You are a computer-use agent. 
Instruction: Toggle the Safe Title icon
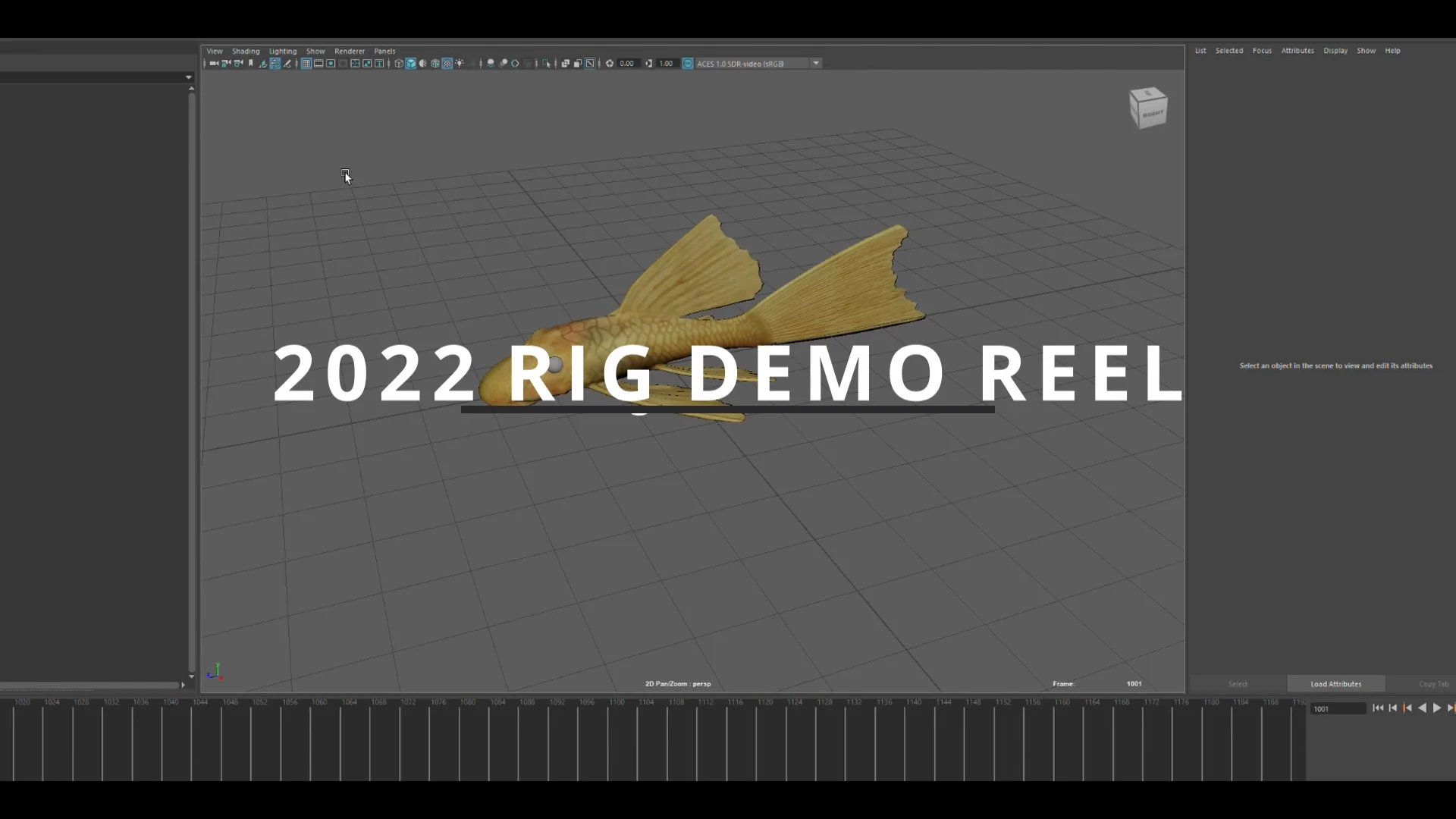pos(379,64)
